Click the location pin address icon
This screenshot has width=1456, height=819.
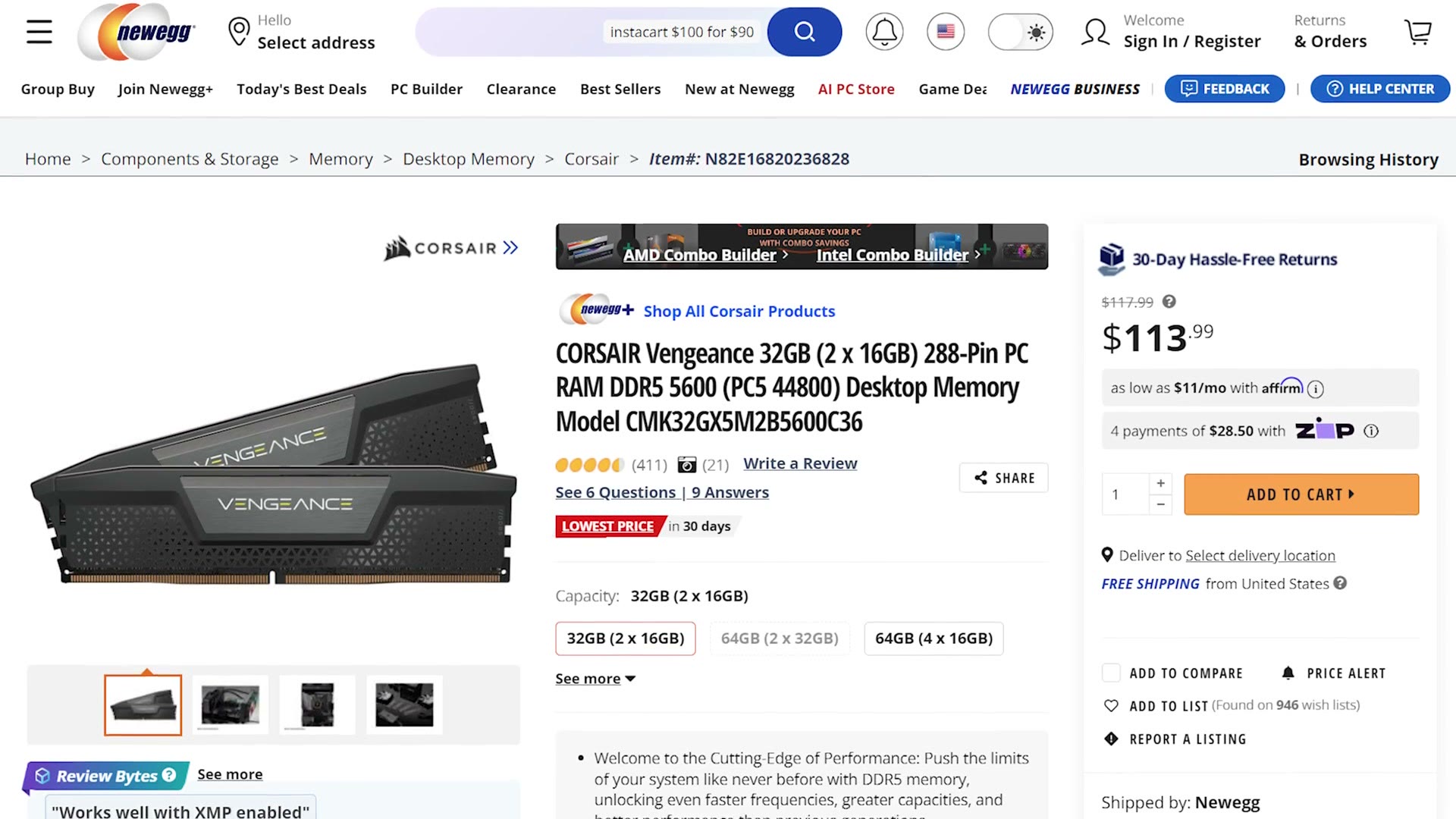tap(239, 32)
